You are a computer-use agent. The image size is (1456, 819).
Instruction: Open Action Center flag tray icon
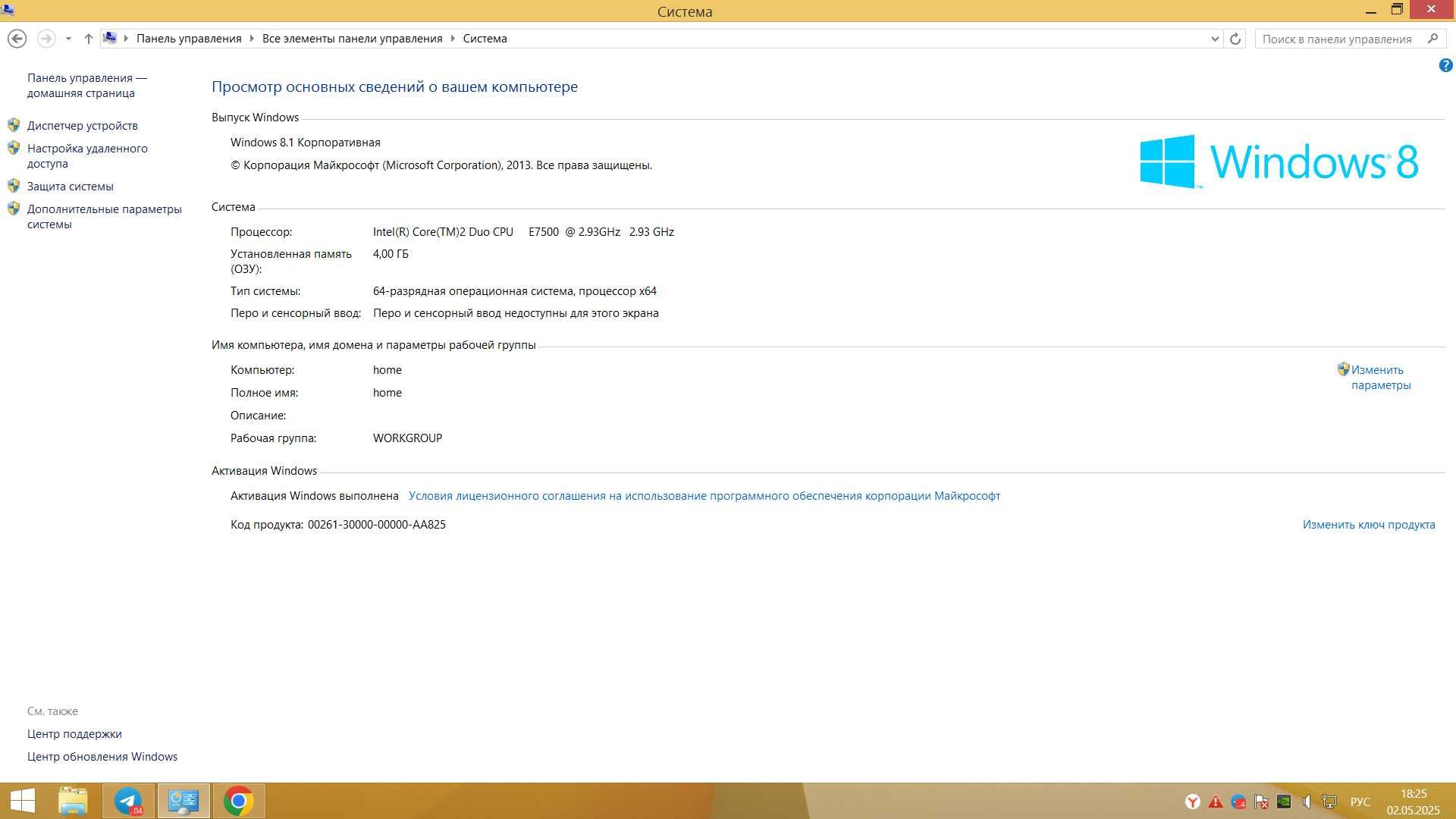pos(1261,802)
